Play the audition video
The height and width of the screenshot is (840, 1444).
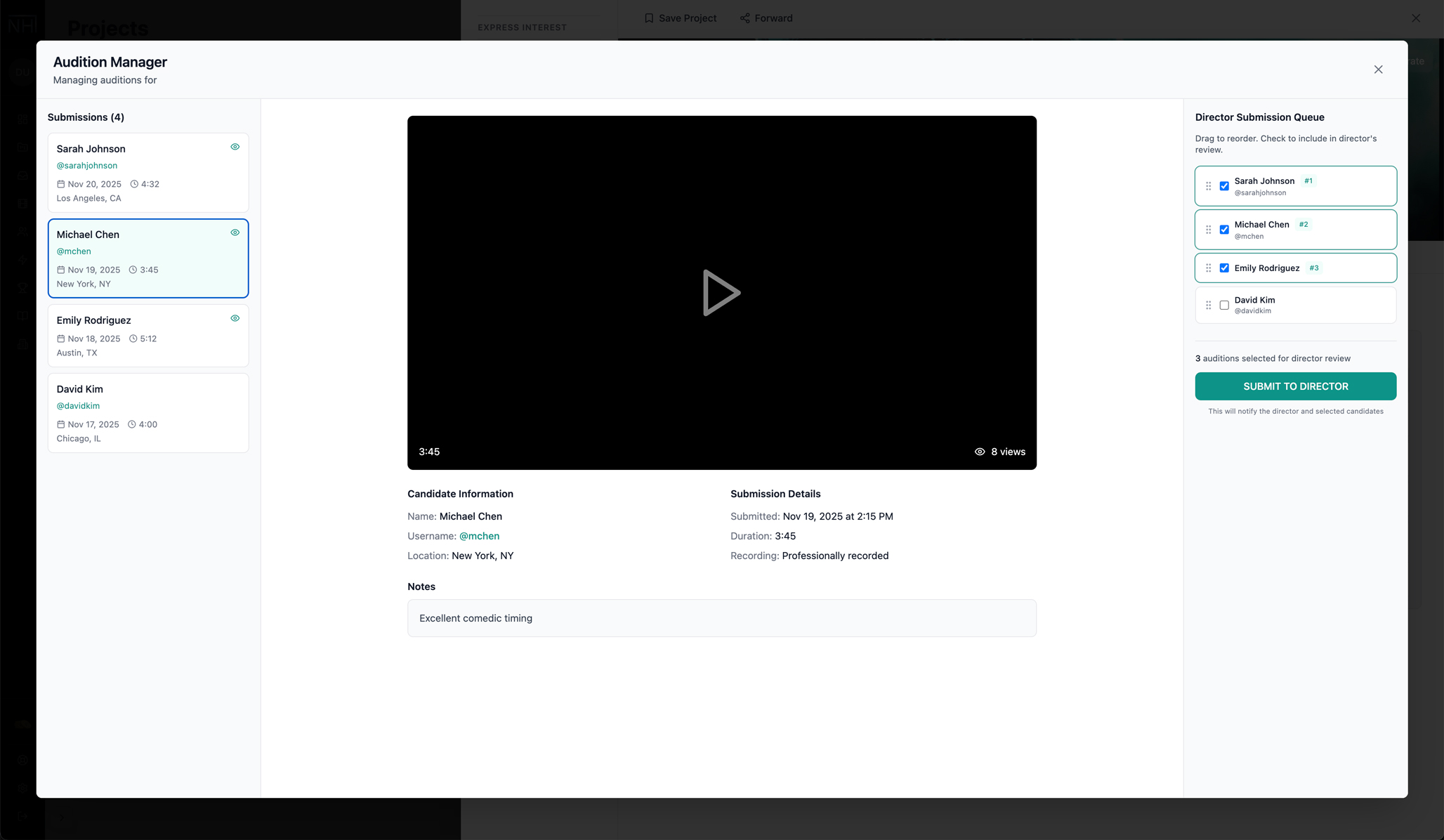pyautogui.click(x=721, y=293)
